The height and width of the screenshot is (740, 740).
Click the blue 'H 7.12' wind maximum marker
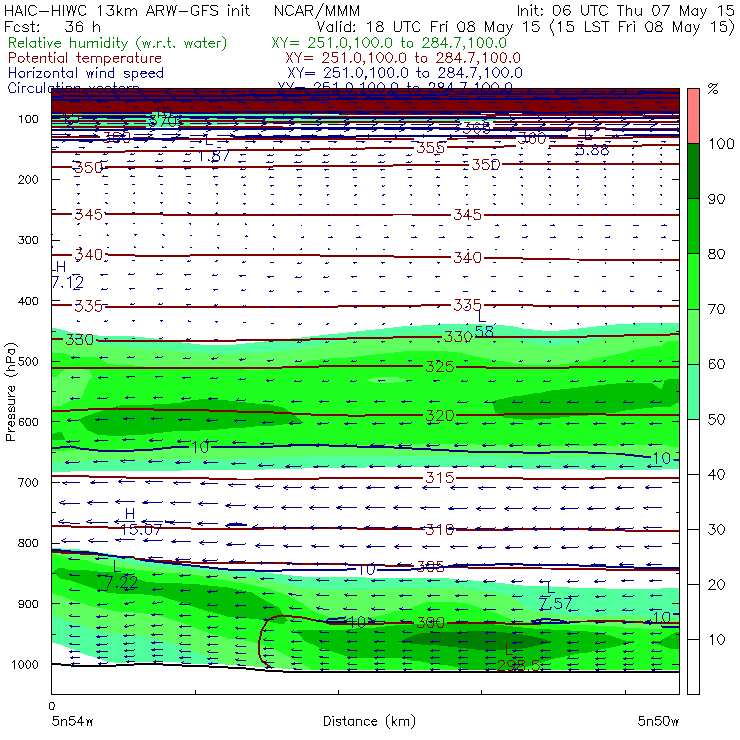[67, 275]
